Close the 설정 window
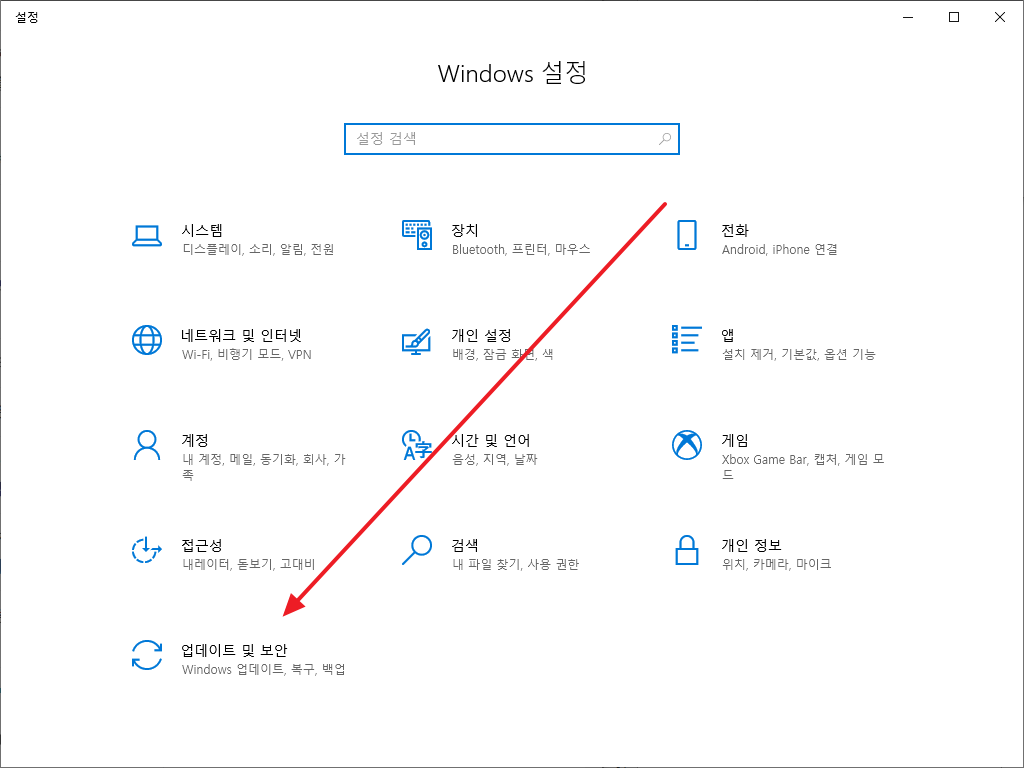The width and height of the screenshot is (1024, 768). click(1000, 17)
